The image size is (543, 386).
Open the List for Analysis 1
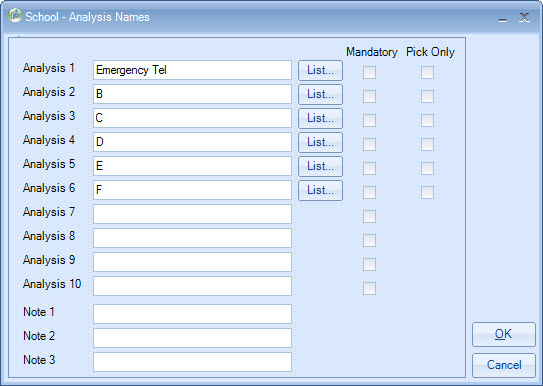pos(320,70)
